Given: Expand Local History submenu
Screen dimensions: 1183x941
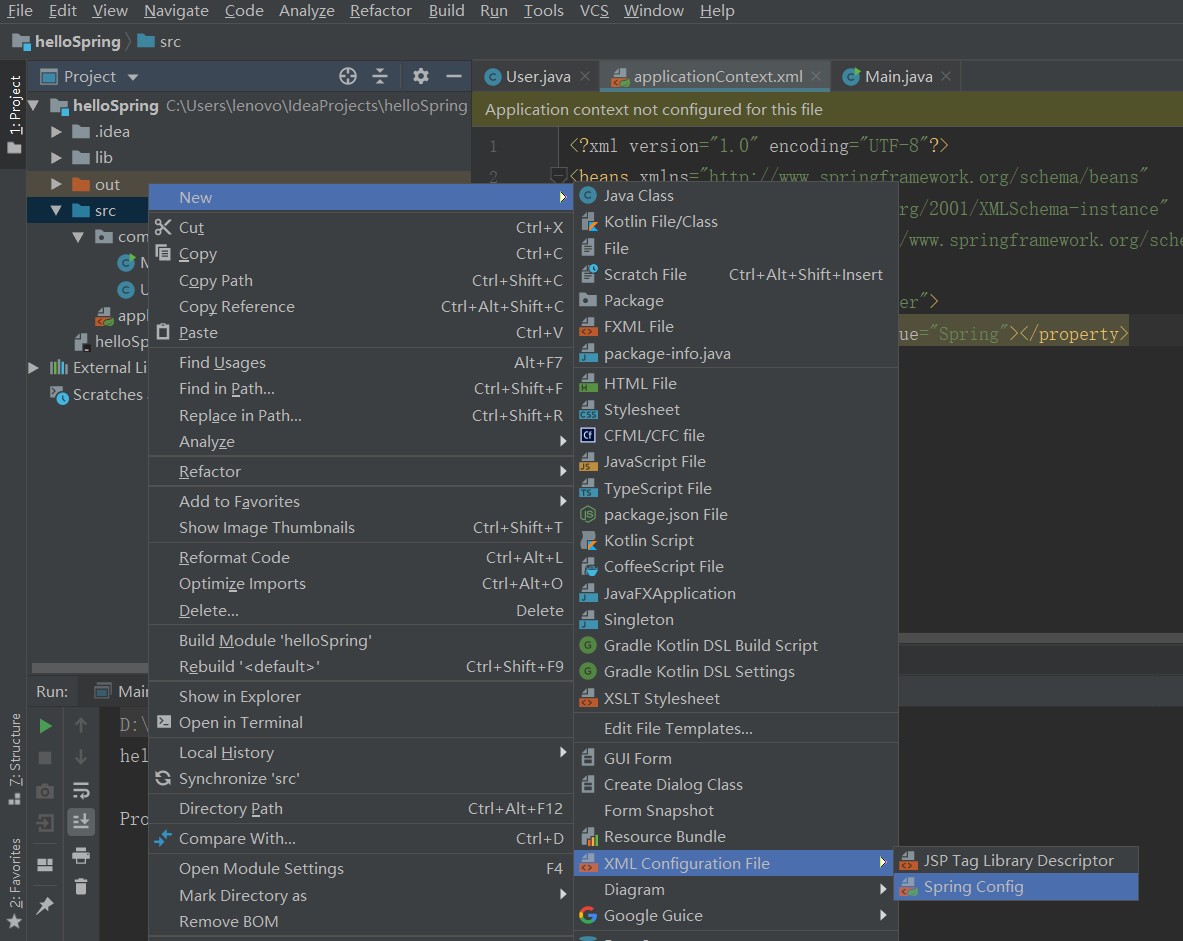Looking at the screenshot, I should coord(361,753).
